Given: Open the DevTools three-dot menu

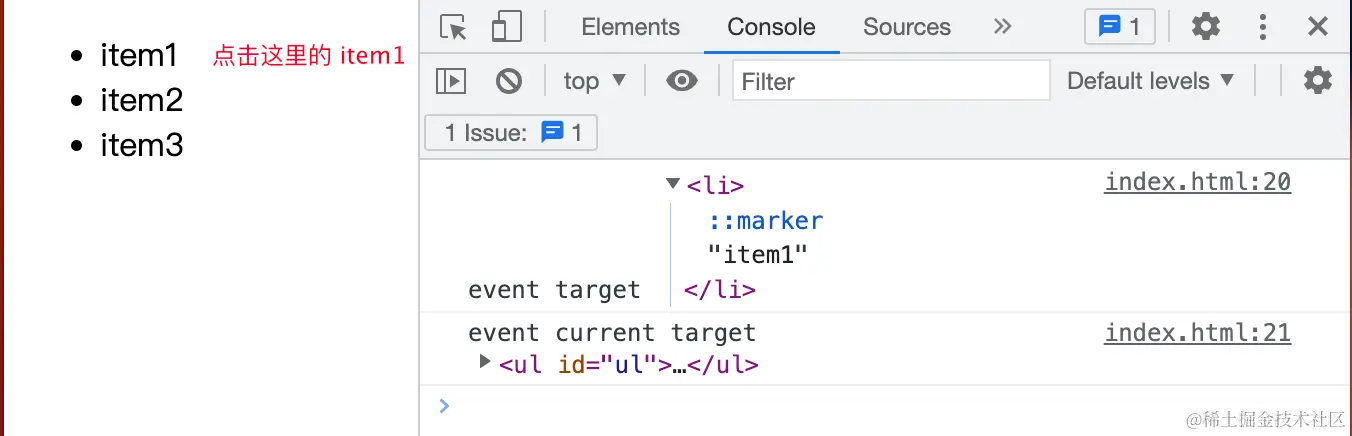Looking at the screenshot, I should [x=1263, y=27].
